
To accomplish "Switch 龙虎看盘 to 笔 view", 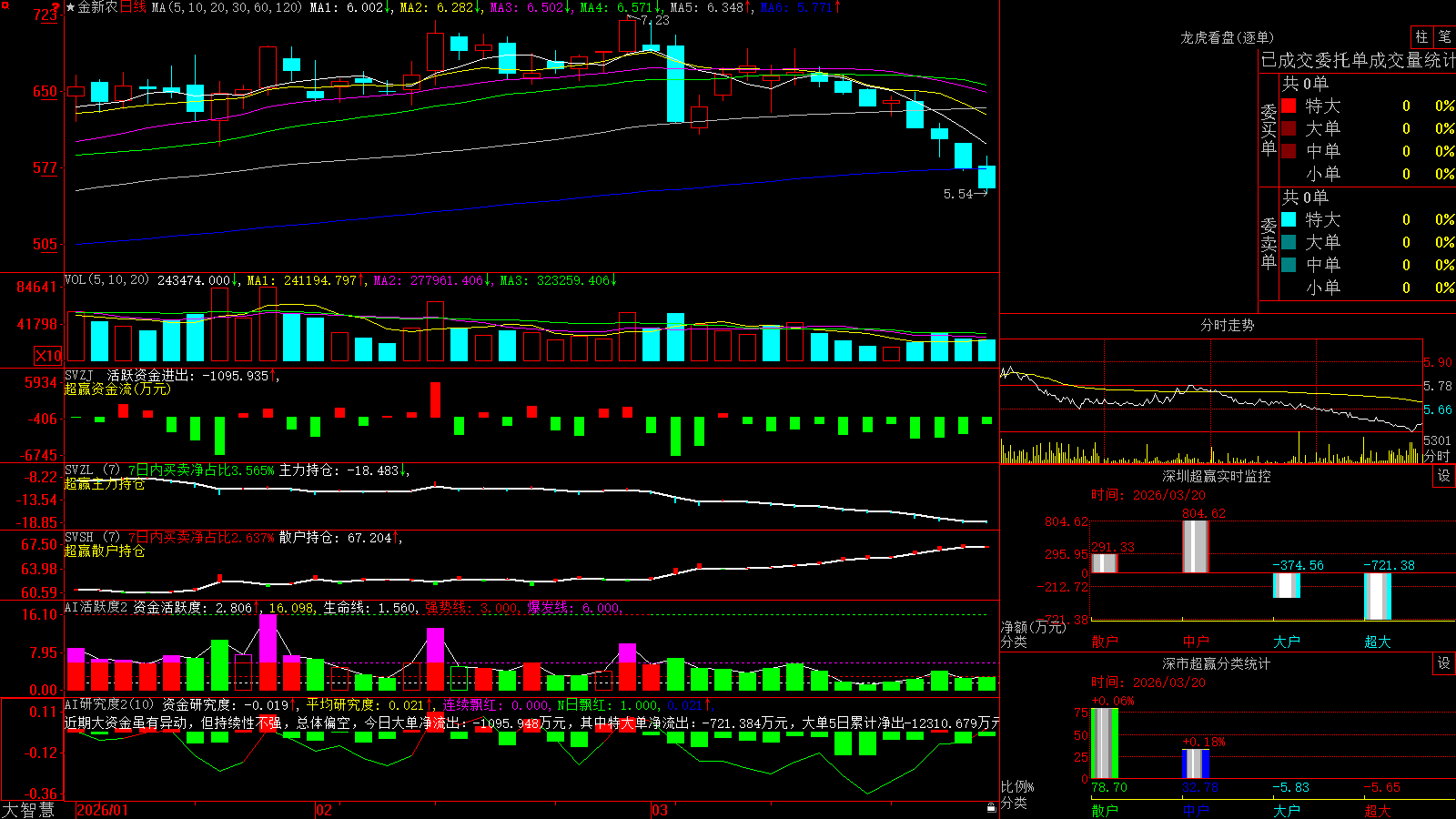I will tap(1445, 37).
